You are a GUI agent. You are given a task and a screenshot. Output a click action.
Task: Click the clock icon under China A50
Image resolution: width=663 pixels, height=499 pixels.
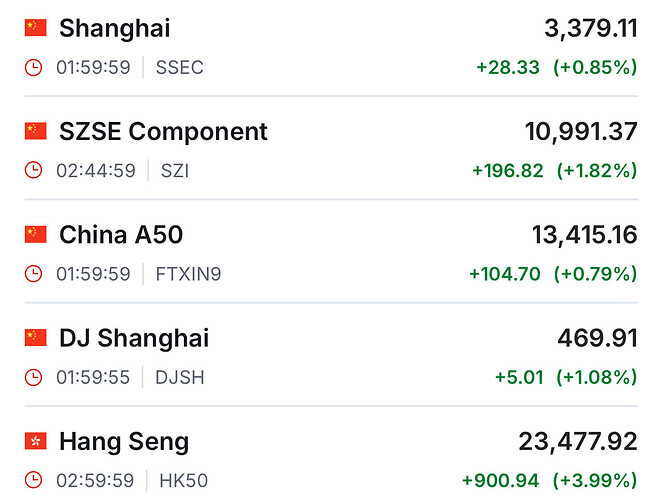point(35,274)
